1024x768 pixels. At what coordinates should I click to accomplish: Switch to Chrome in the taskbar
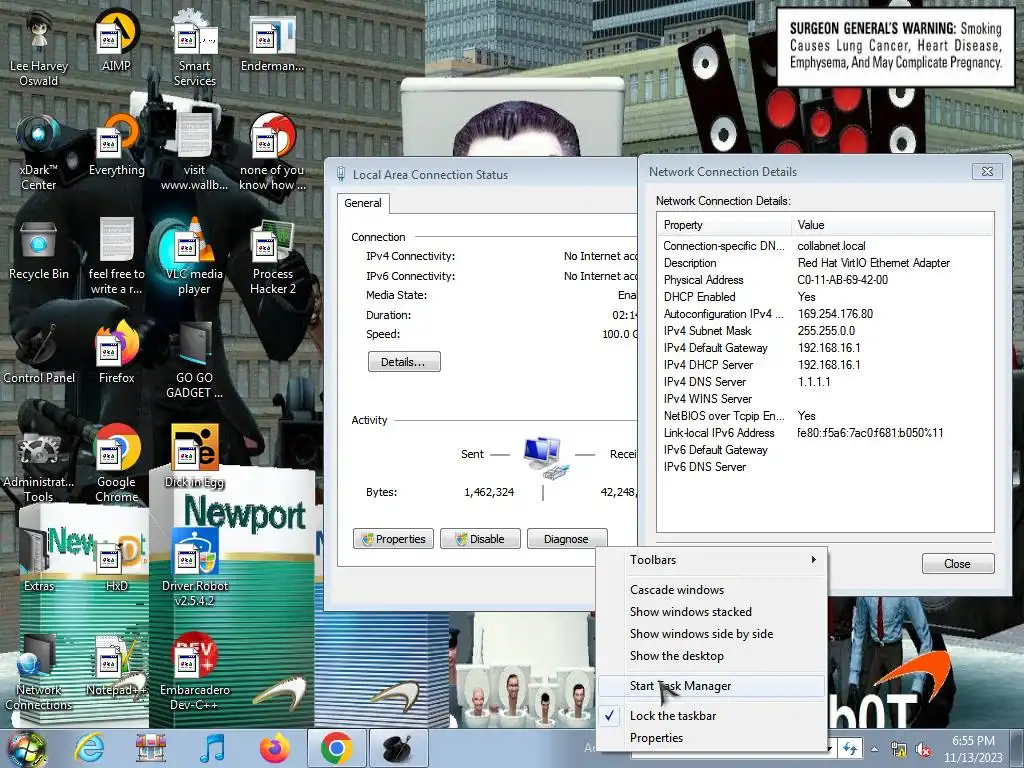336,748
